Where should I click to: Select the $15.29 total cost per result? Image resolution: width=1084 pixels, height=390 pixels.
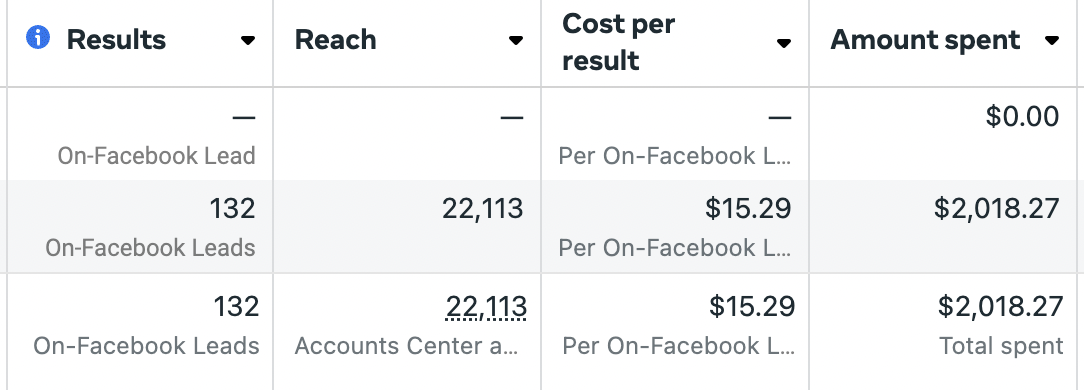pos(752,306)
